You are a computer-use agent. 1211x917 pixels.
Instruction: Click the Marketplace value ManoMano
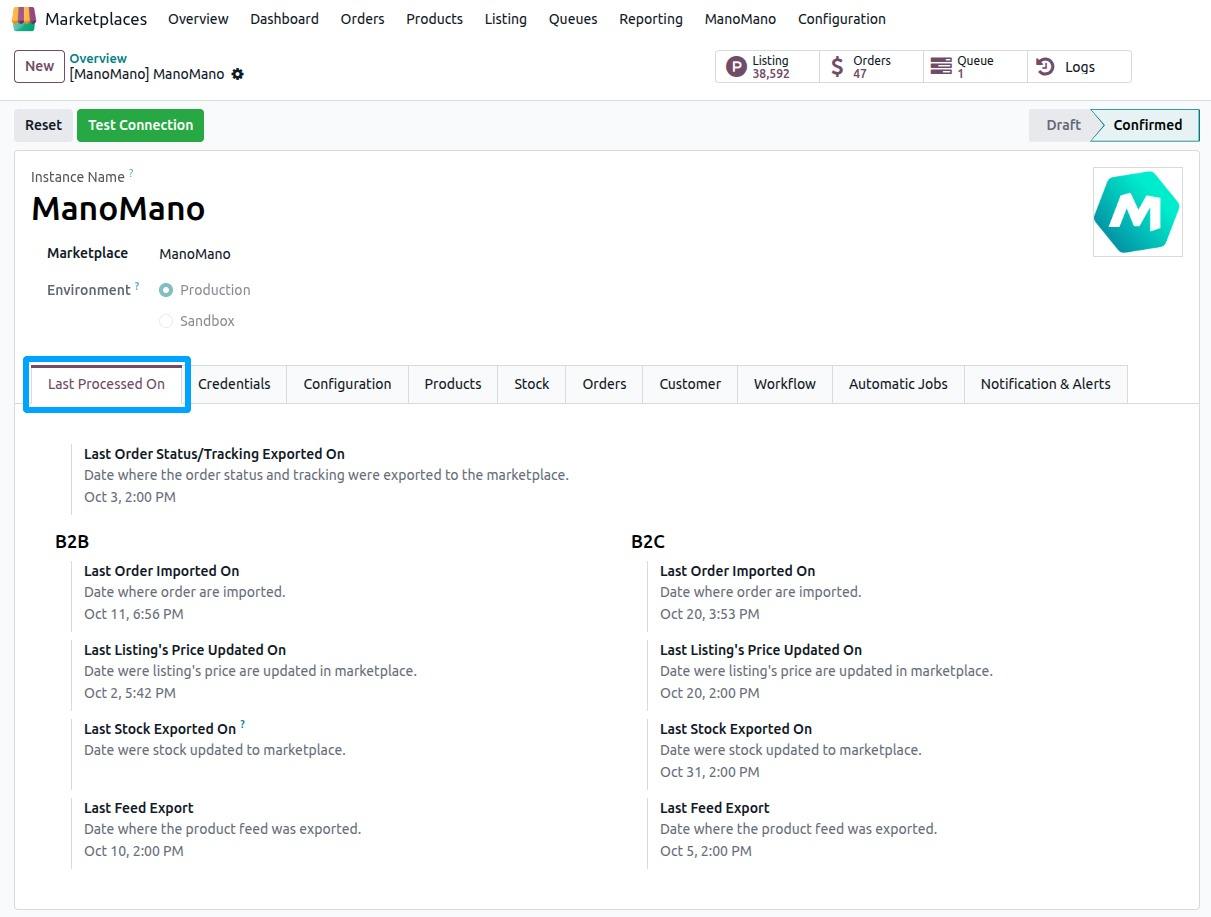pos(195,254)
